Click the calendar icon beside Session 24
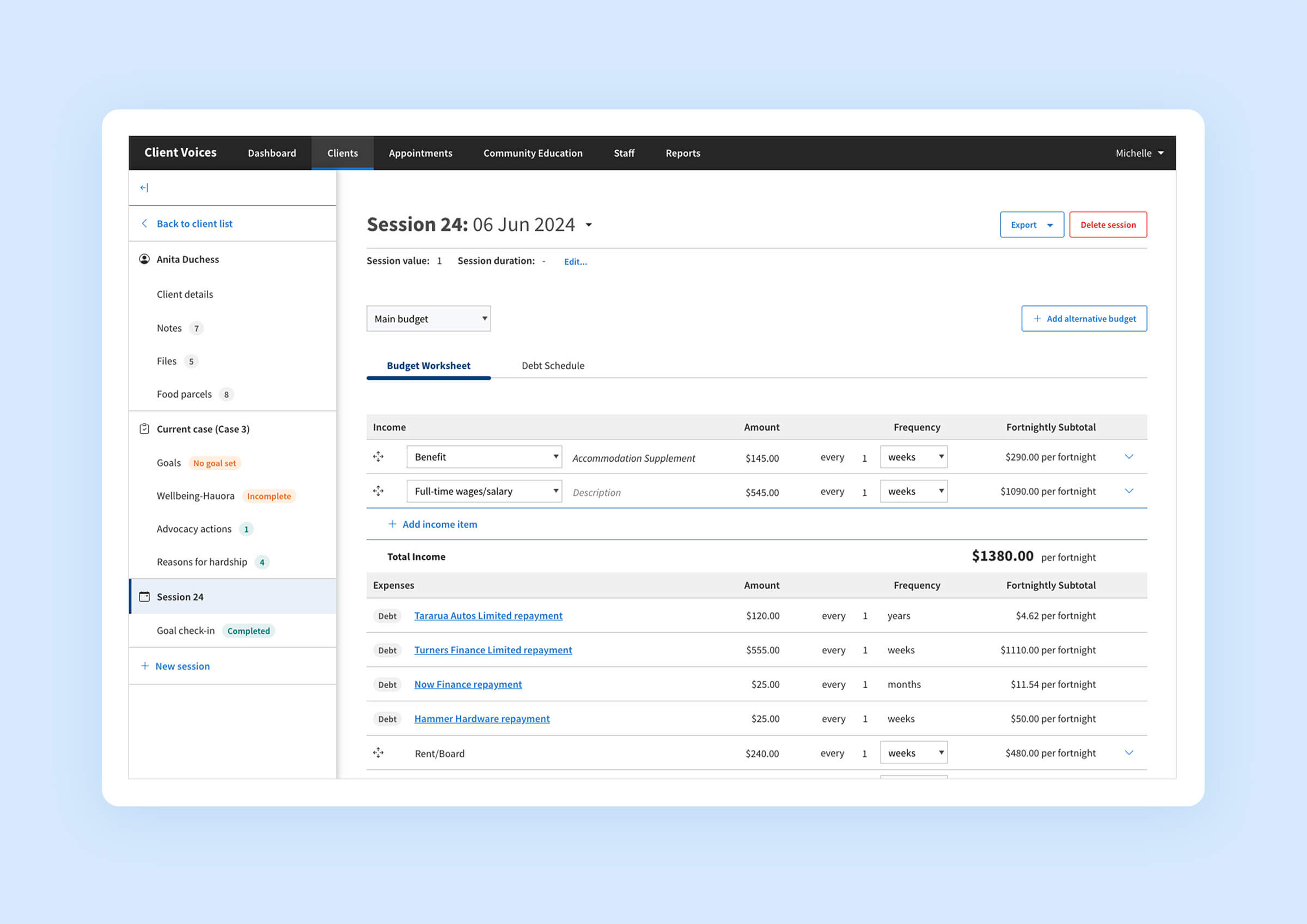1307x924 pixels. (x=145, y=596)
